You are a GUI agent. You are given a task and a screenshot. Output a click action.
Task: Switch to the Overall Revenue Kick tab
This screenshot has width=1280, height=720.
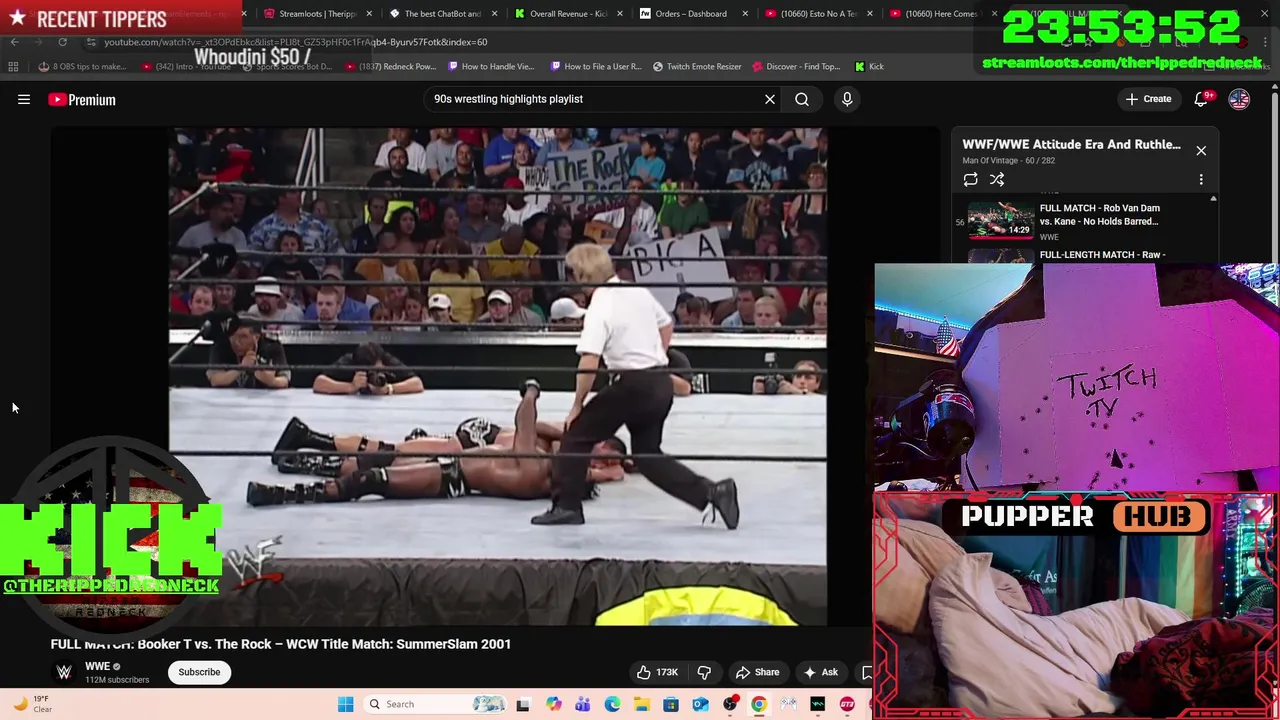point(567,14)
